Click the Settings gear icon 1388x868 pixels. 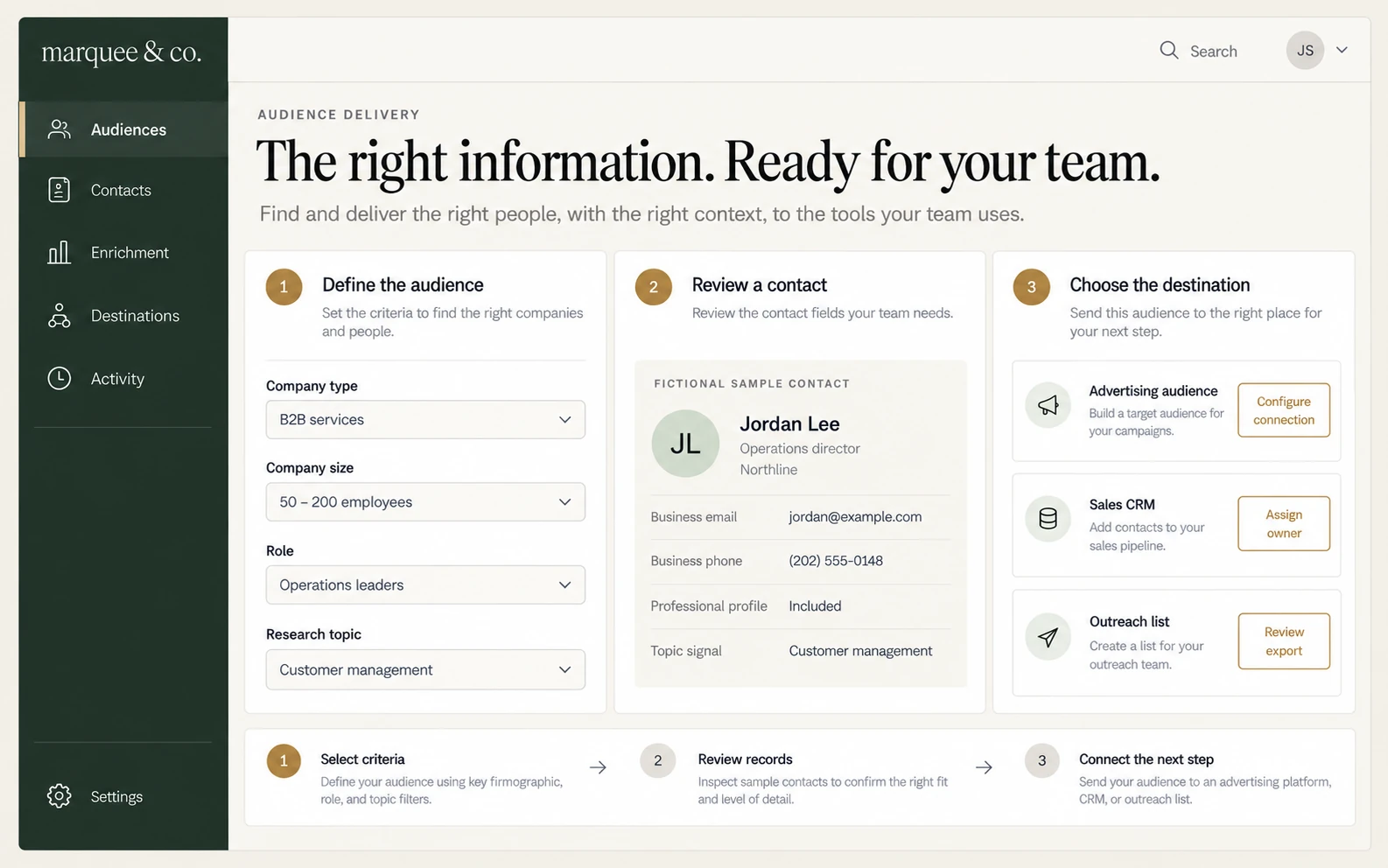point(60,796)
